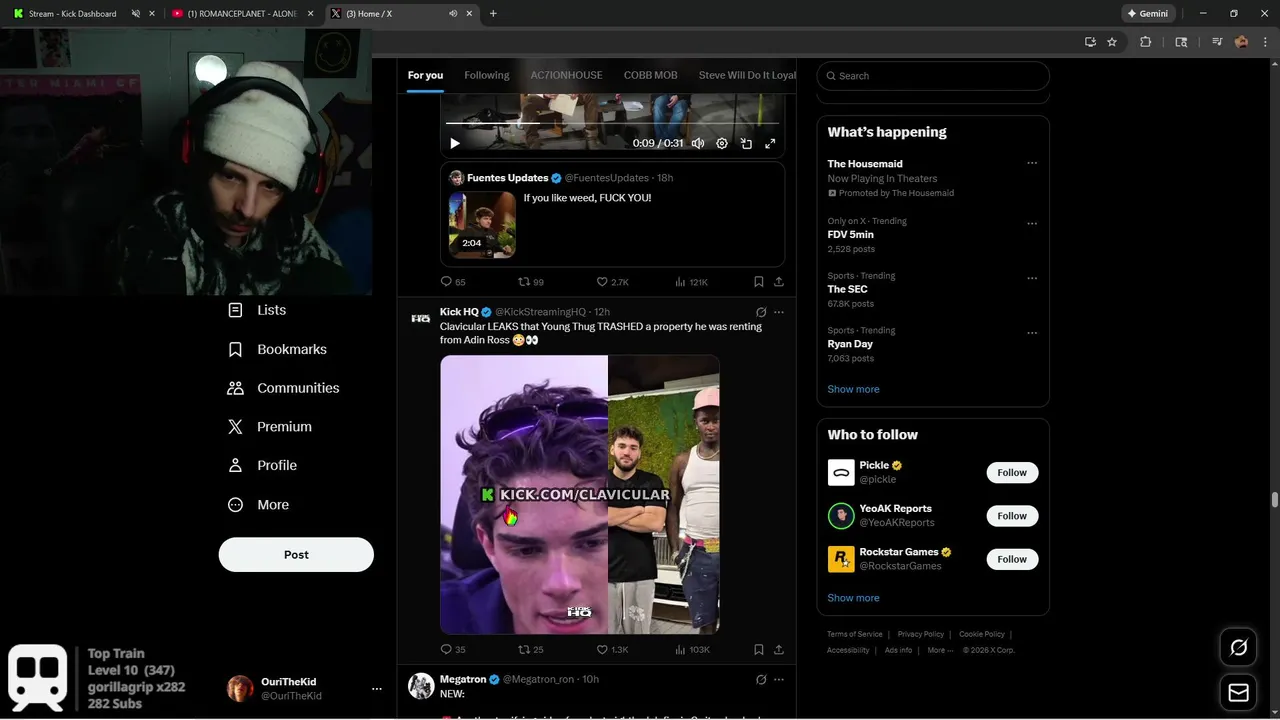Screen dimensions: 1280x720
Task: Open more options for The SEC trend
Action: click(1032, 278)
